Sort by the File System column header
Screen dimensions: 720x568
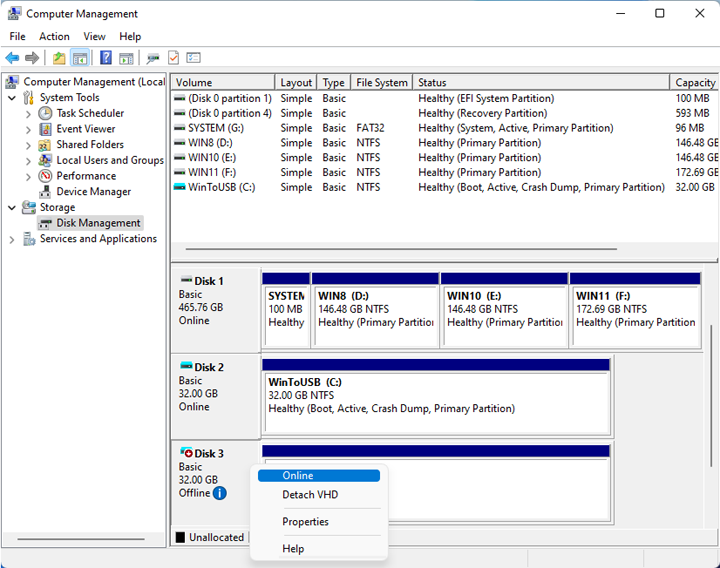tap(382, 83)
